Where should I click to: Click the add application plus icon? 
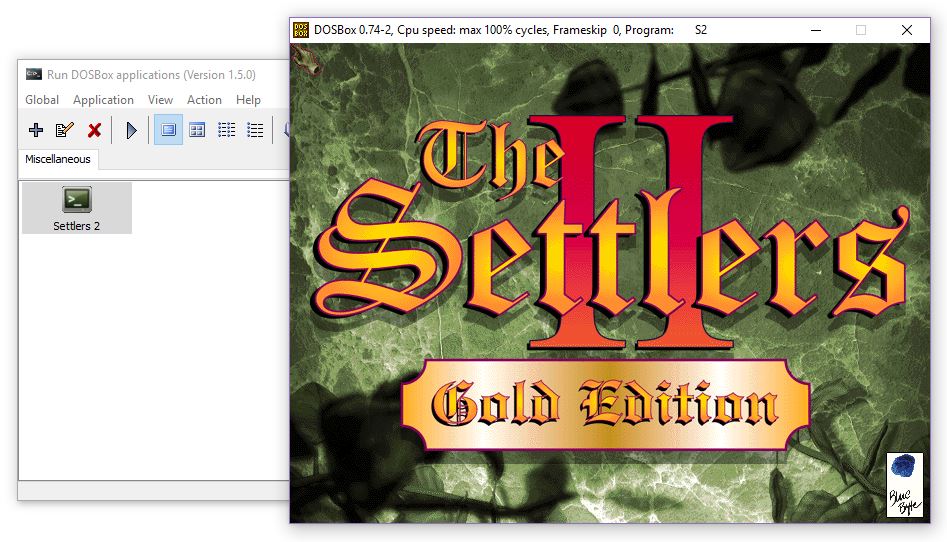pyautogui.click(x=36, y=130)
